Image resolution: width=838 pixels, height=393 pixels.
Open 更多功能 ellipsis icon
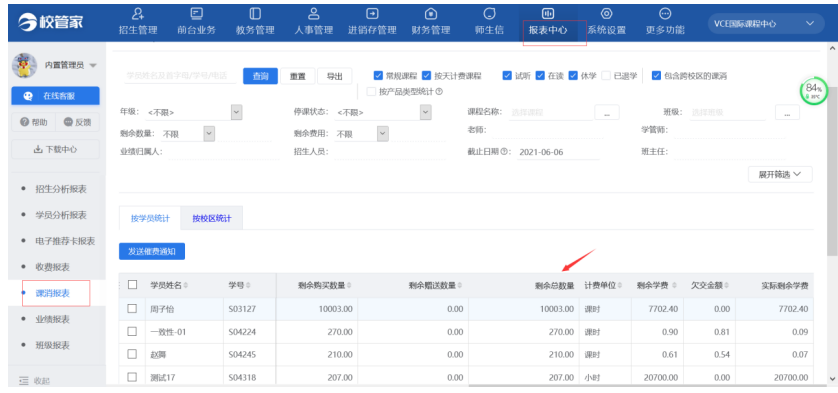[x=665, y=13]
